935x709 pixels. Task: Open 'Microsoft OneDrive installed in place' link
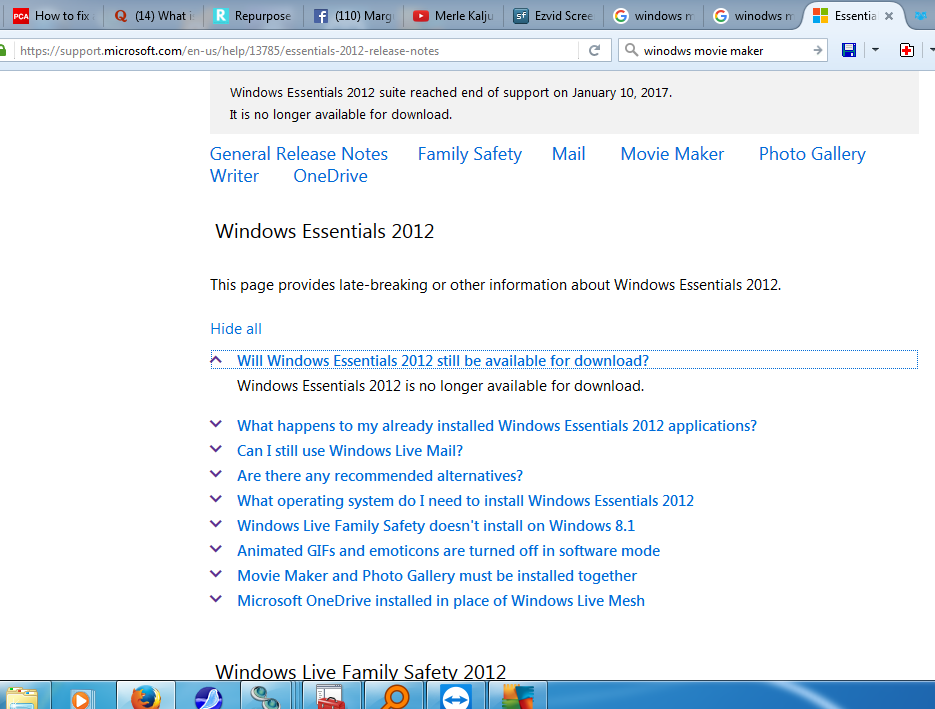[x=441, y=601]
